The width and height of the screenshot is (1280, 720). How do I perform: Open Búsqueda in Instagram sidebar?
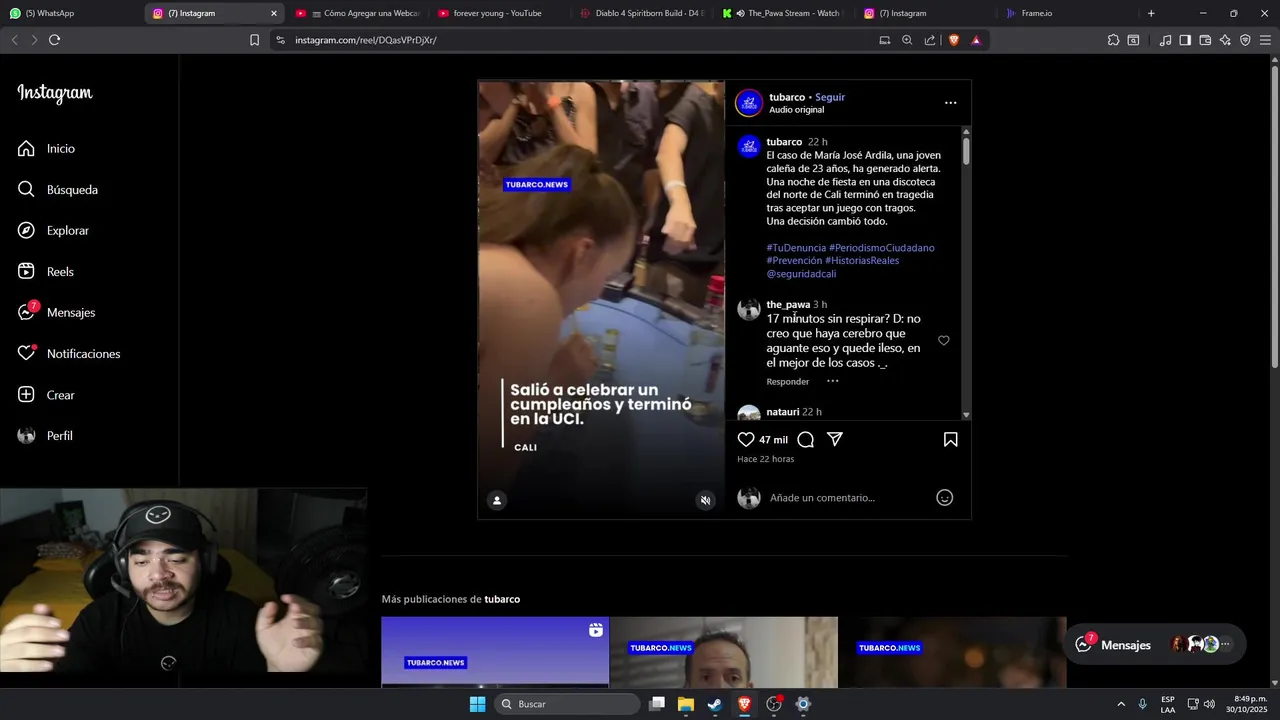pyautogui.click(x=58, y=190)
